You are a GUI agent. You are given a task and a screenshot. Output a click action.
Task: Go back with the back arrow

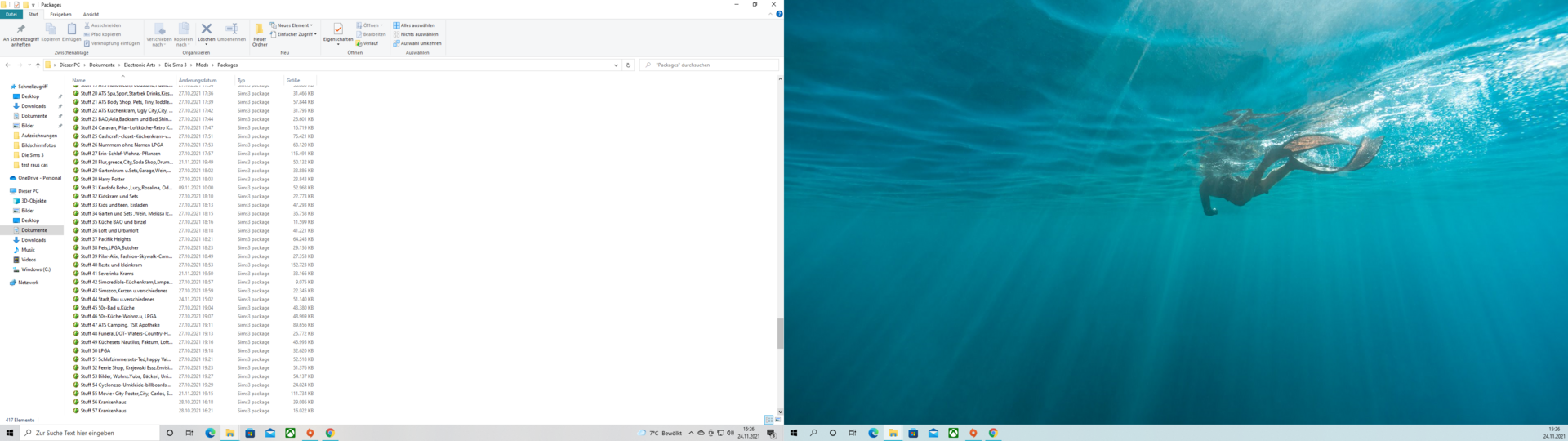tap(8, 65)
